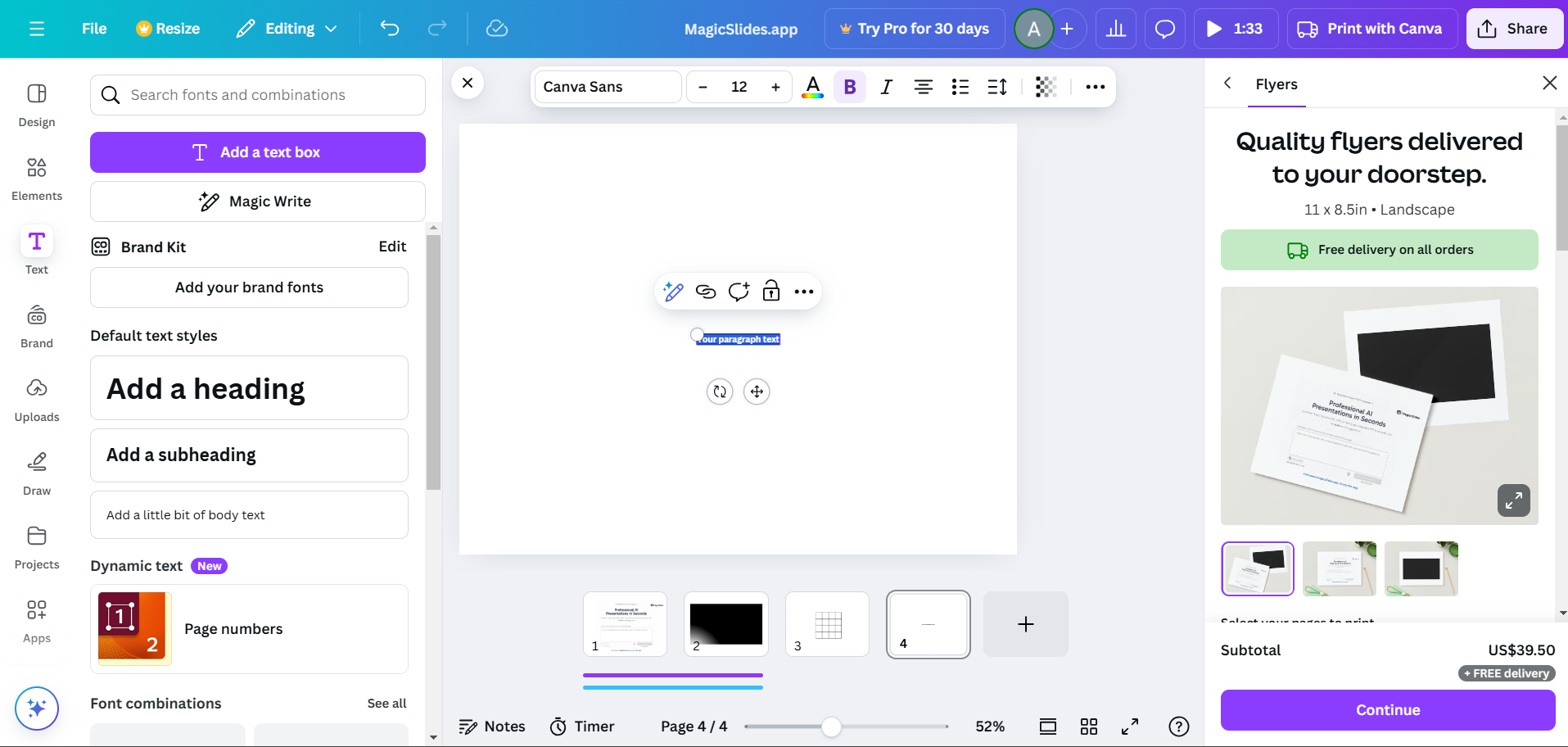The height and width of the screenshot is (747, 1568).
Task: Open the transparency checkerboard icon
Action: (x=1046, y=87)
